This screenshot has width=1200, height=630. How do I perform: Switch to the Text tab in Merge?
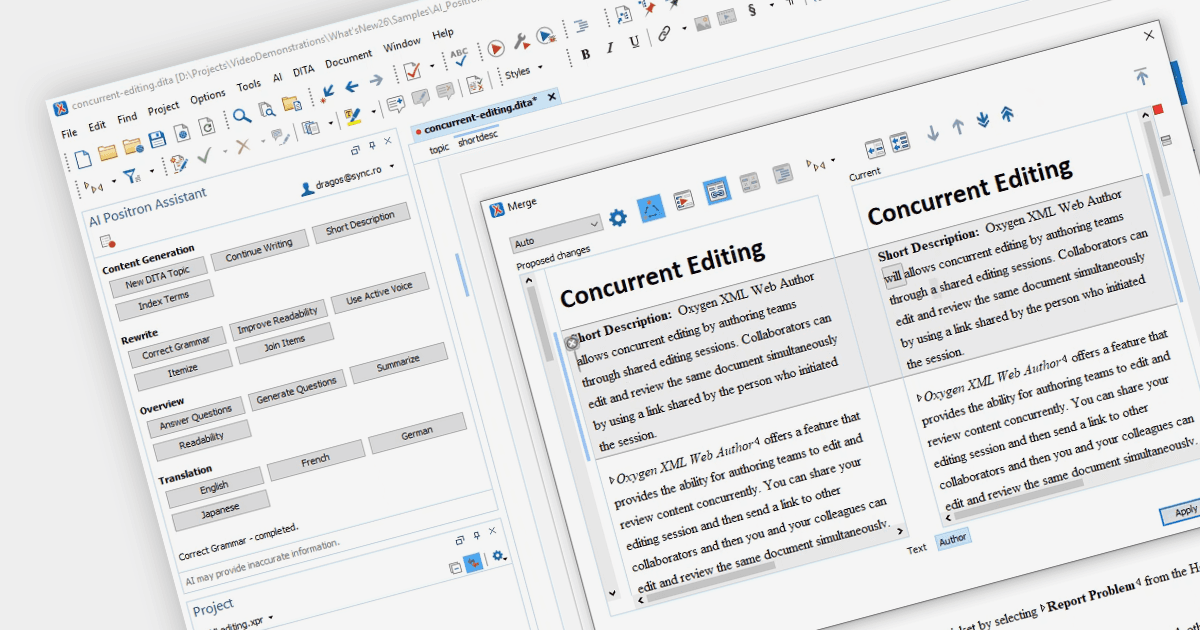(x=917, y=549)
